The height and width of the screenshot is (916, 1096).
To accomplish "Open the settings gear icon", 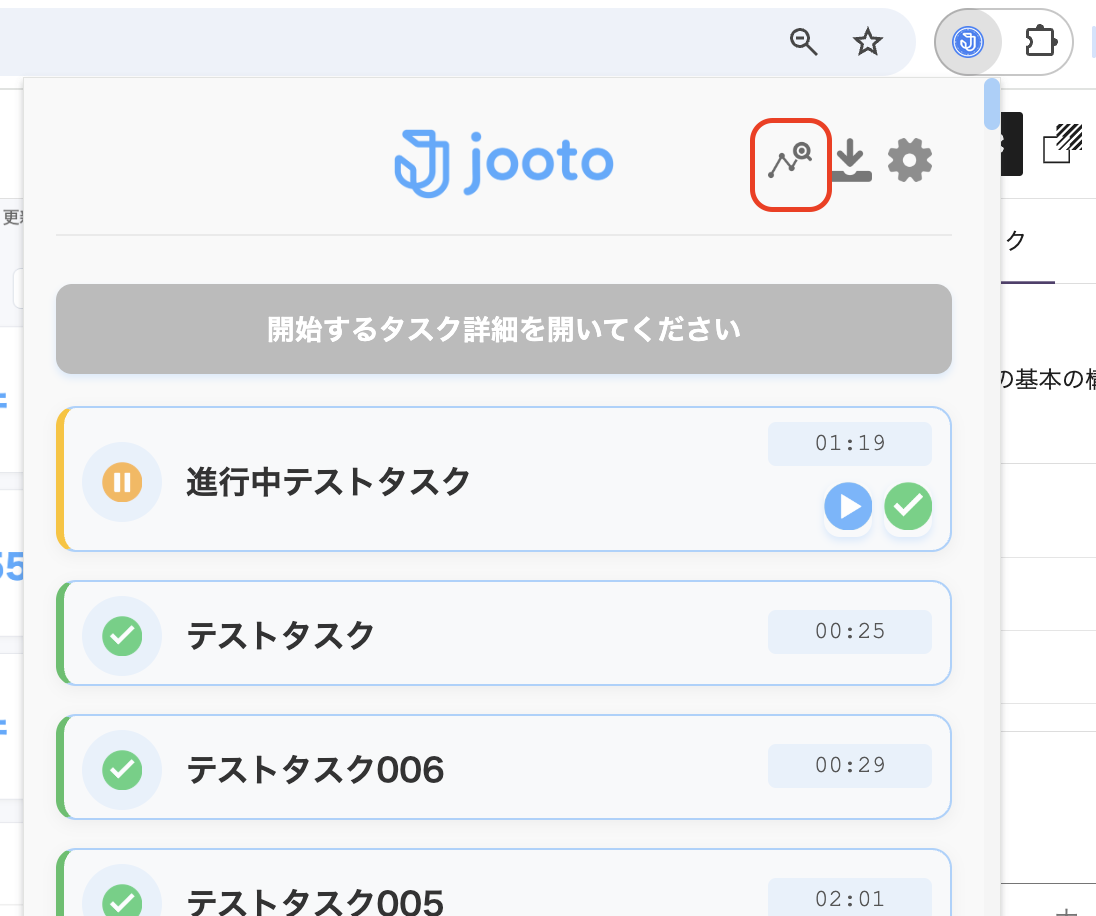I will pos(908,161).
